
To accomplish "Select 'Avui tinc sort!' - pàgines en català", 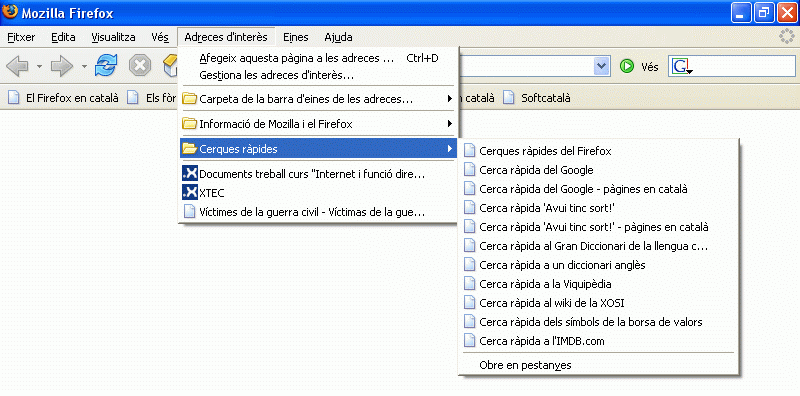I will click(598, 227).
